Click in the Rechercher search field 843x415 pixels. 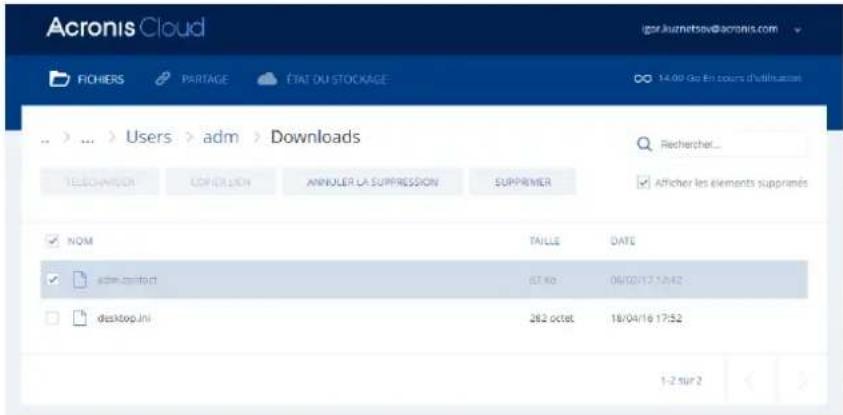click(721, 144)
